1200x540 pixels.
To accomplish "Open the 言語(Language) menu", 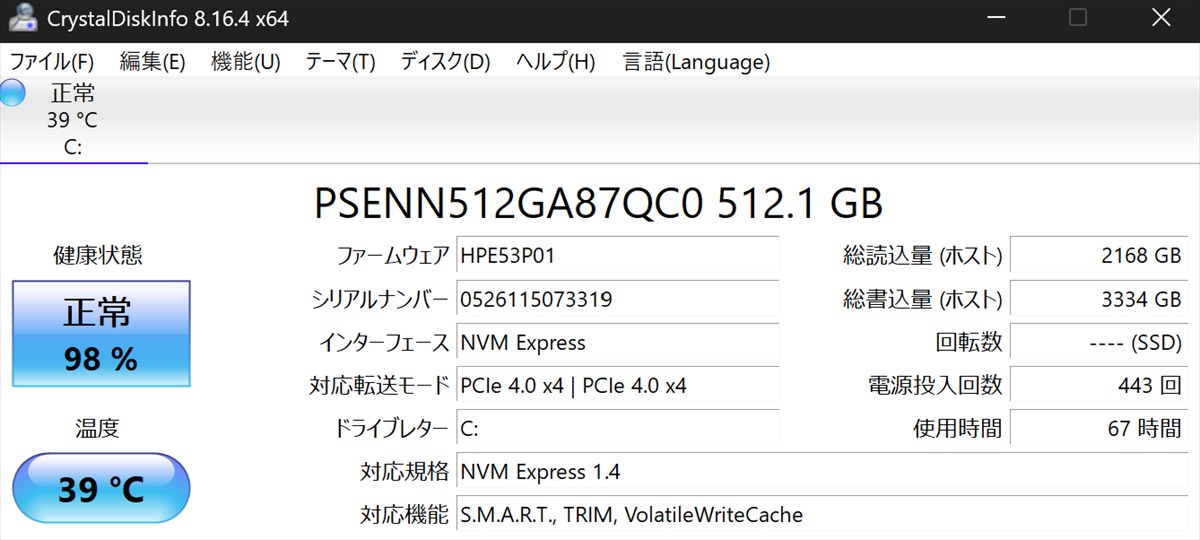I will (x=696, y=62).
